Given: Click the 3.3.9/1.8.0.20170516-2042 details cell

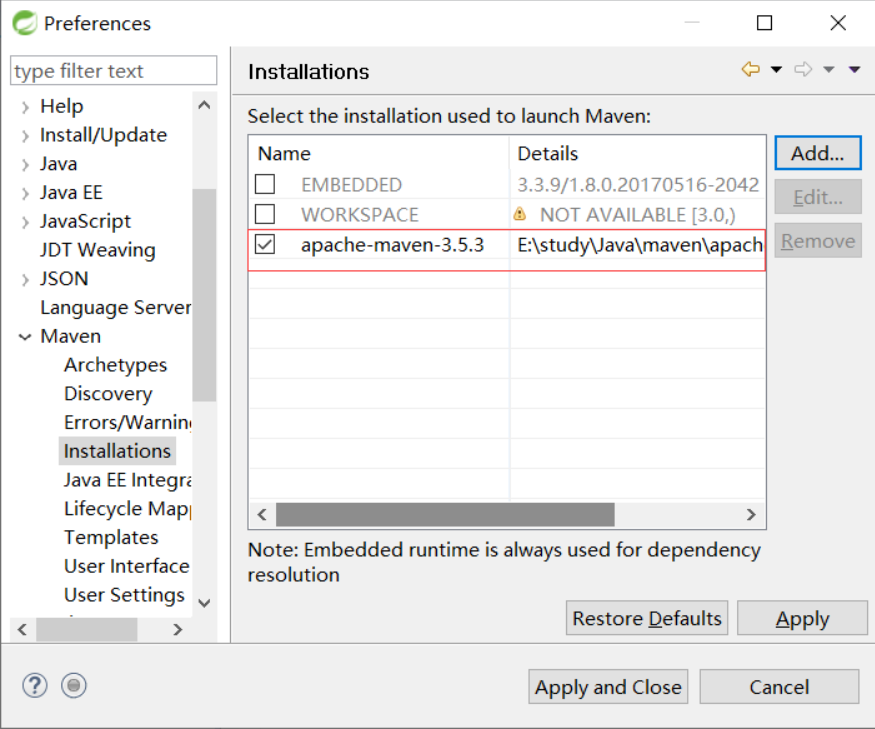Looking at the screenshot, I should [x=638, y=185].
